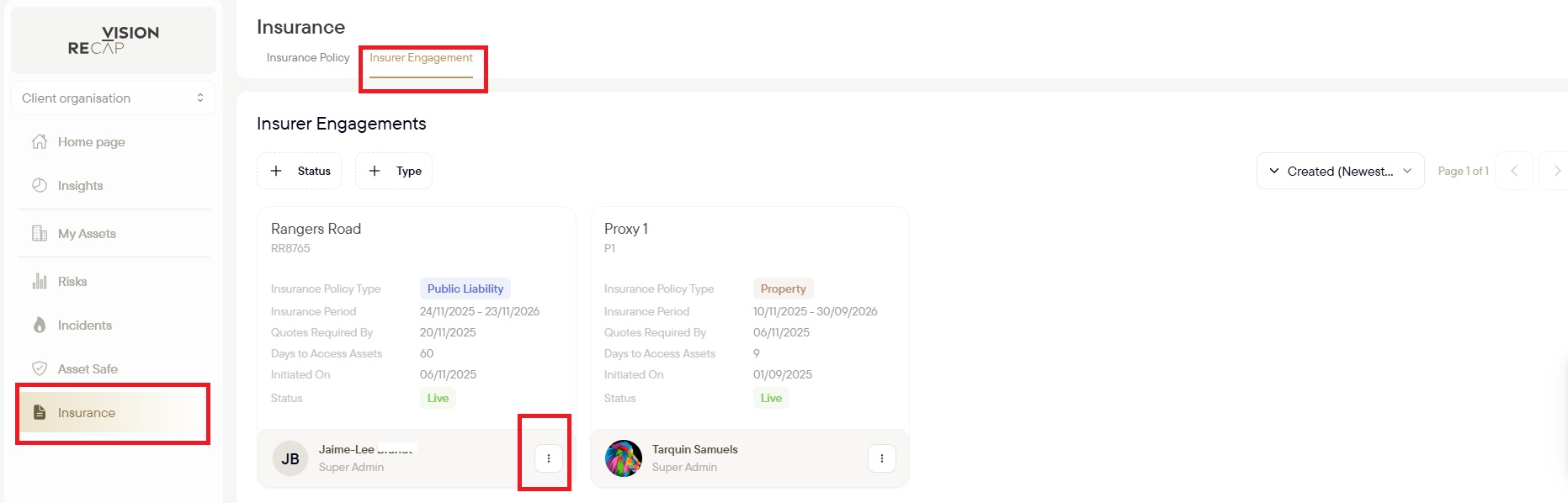
Task: Click Tarquin Samuels' profile picture
Action: [624, 458]
